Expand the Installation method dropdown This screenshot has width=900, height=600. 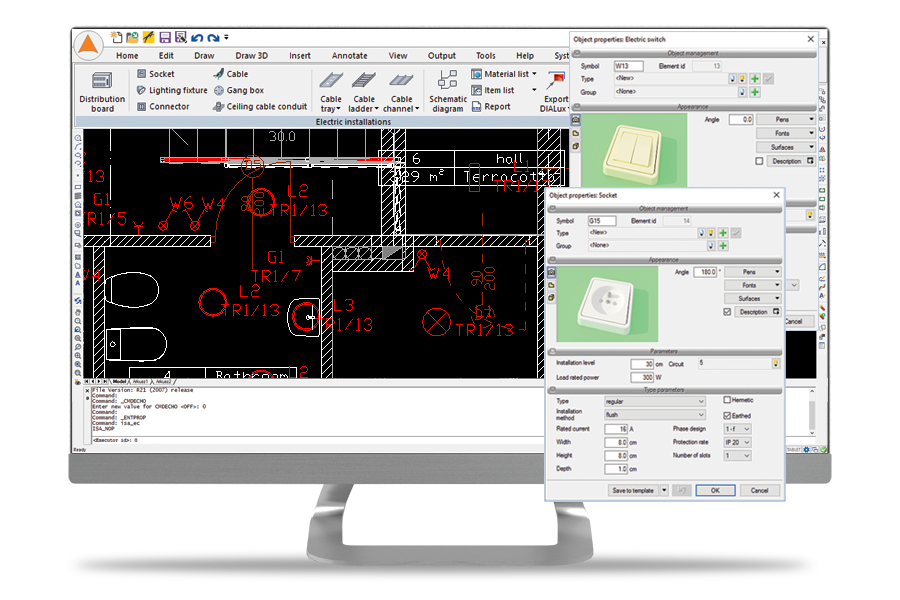coord(655,415)
